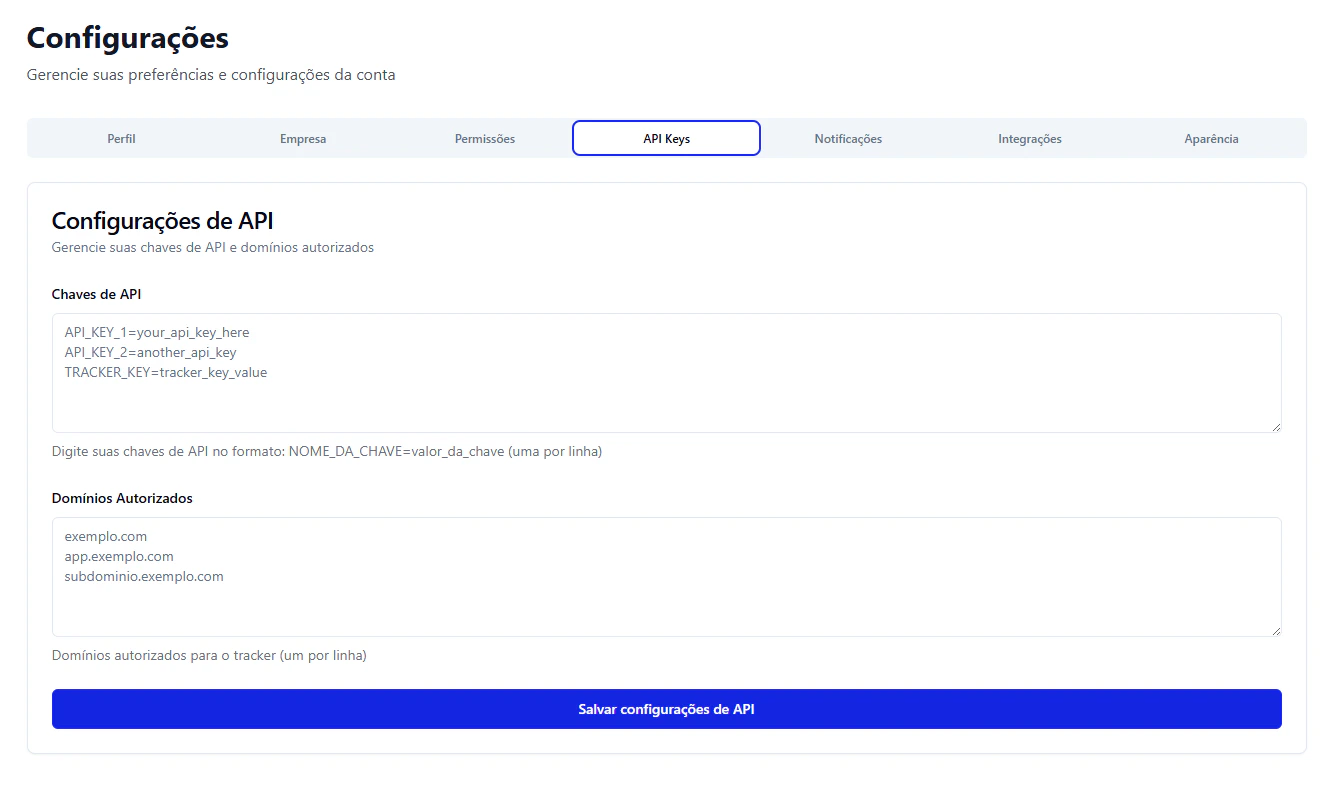This screenshot has height=785, width=1335.
Task: Click inside the Domínios Autorizados textarea
Action: (666, 577)
